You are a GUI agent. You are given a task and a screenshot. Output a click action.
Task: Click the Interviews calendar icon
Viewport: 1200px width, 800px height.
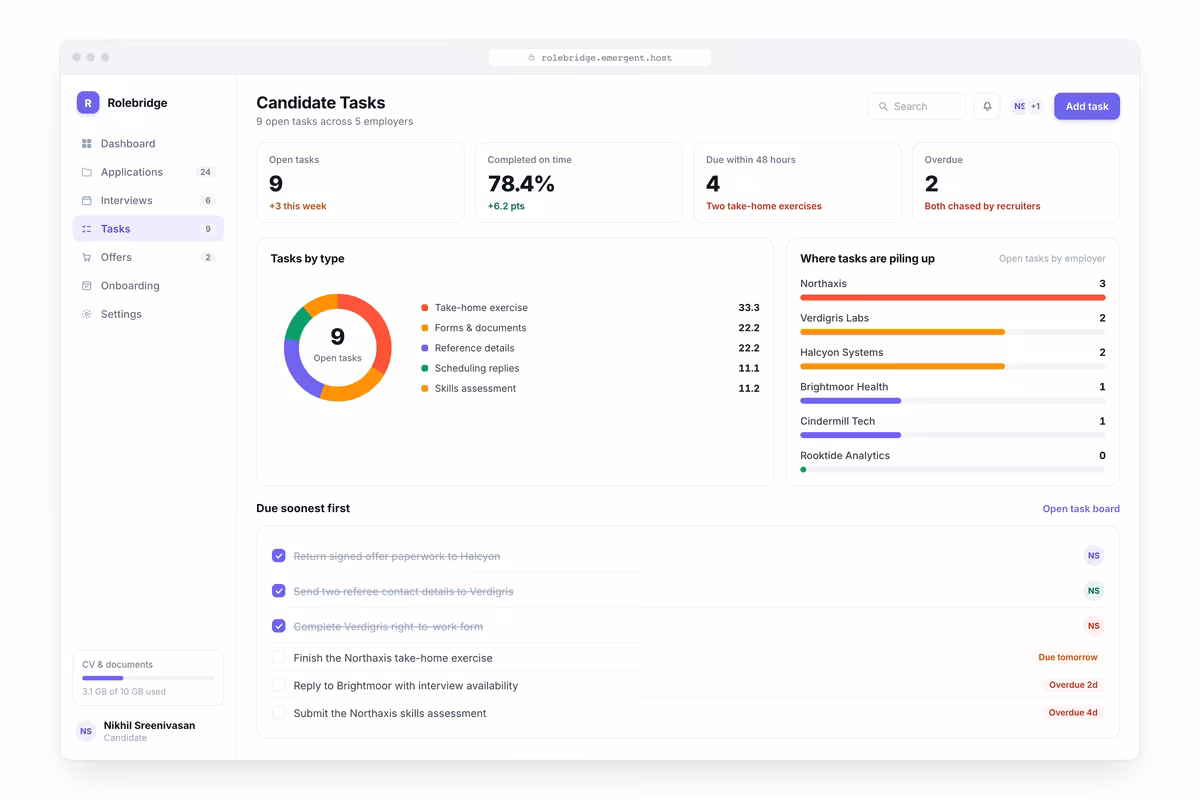click(87, 200)
